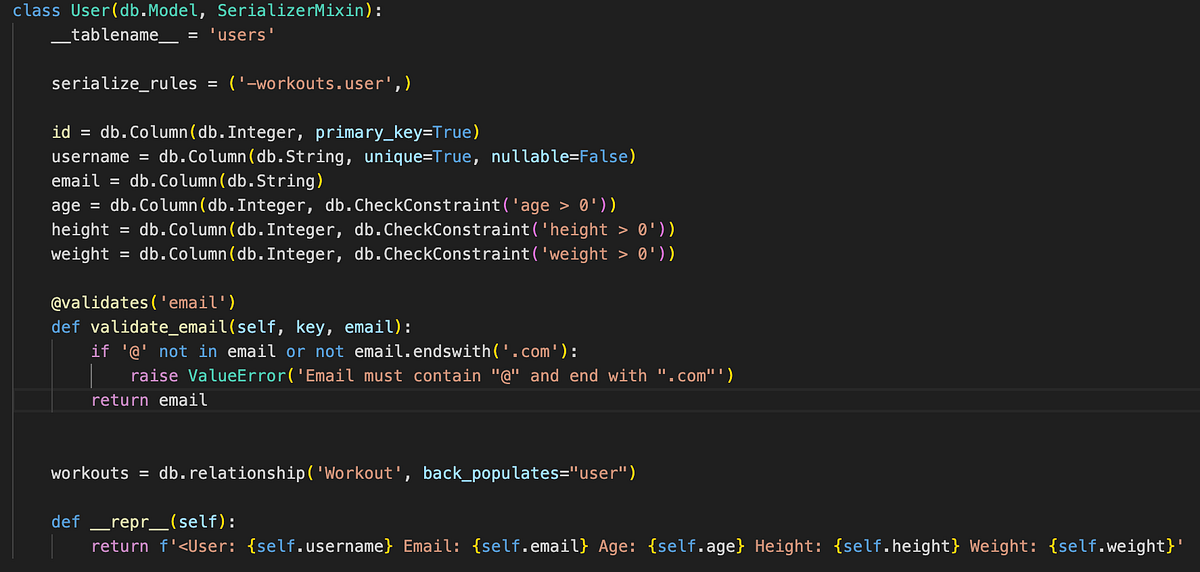Click the 'validate_email' function name
The width and height of the screenshot is (1200, 572).
click(x=159, y=326)
